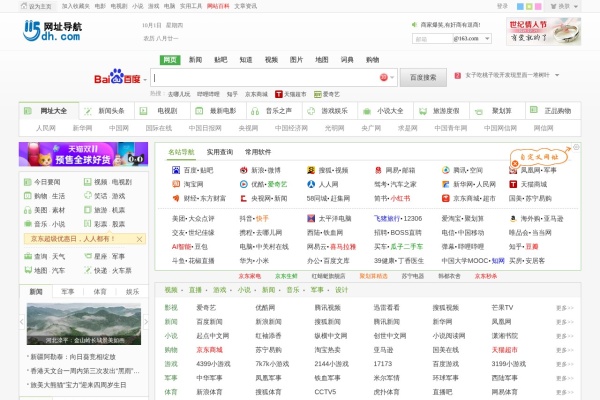This screenshot has height=400, width=600.
Task: Click 自定义网址 bubble label
Action: coord(539,157)
